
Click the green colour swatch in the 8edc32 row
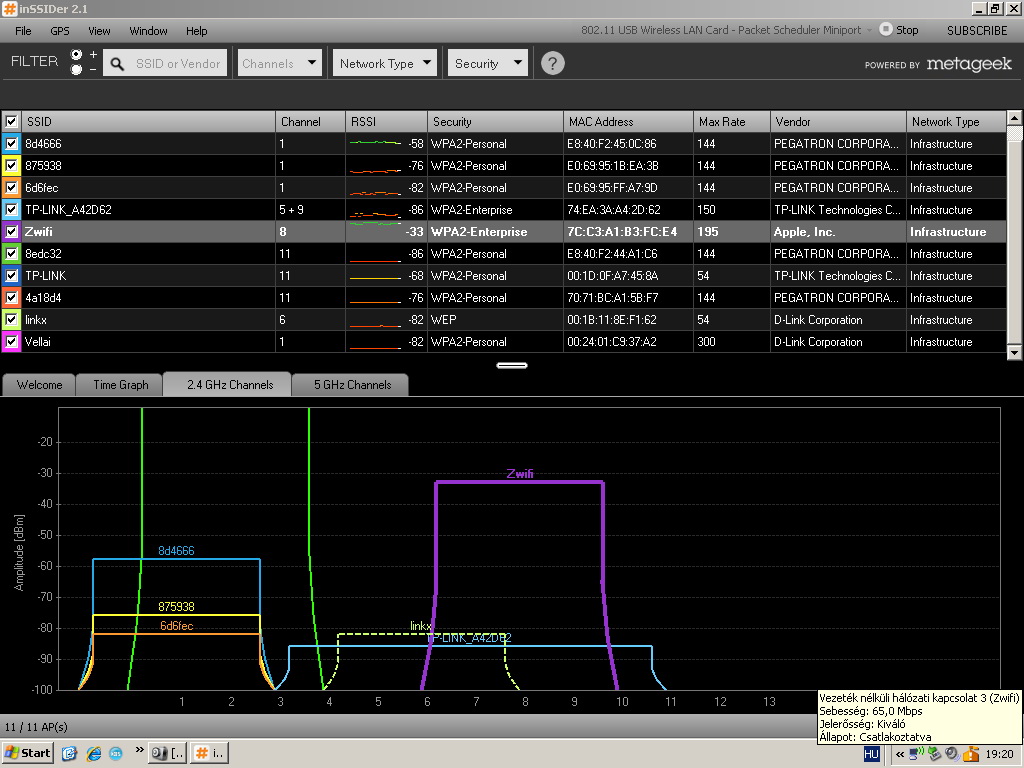(11, 253)
